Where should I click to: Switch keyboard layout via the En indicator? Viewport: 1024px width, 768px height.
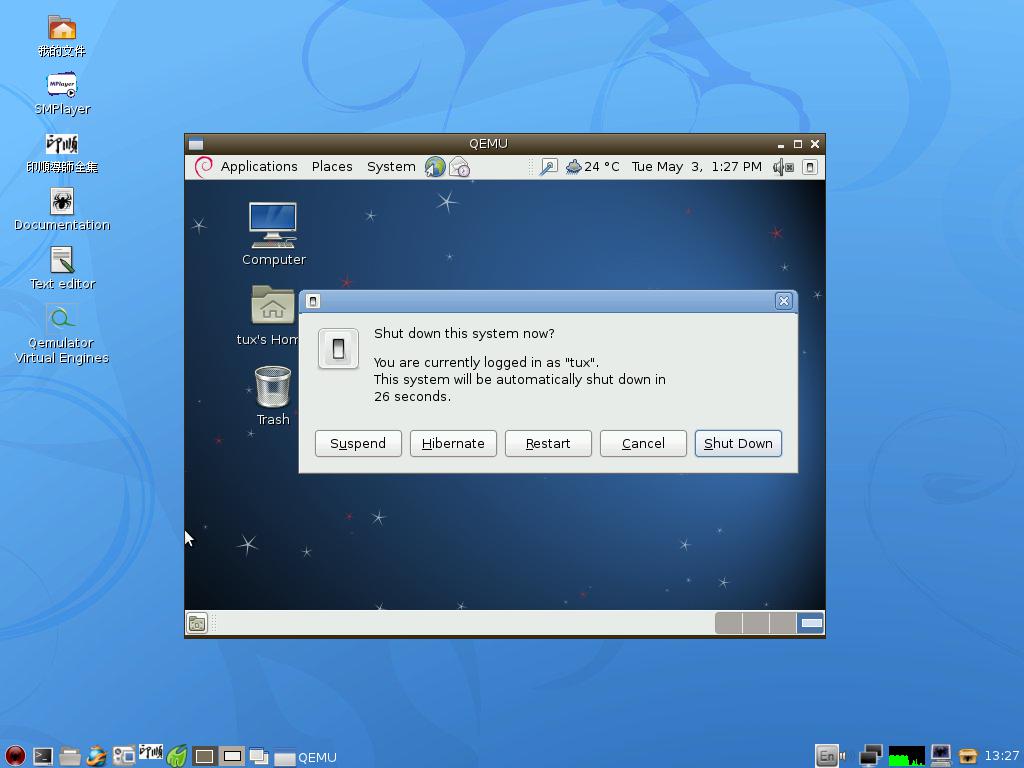pos(827,757)
